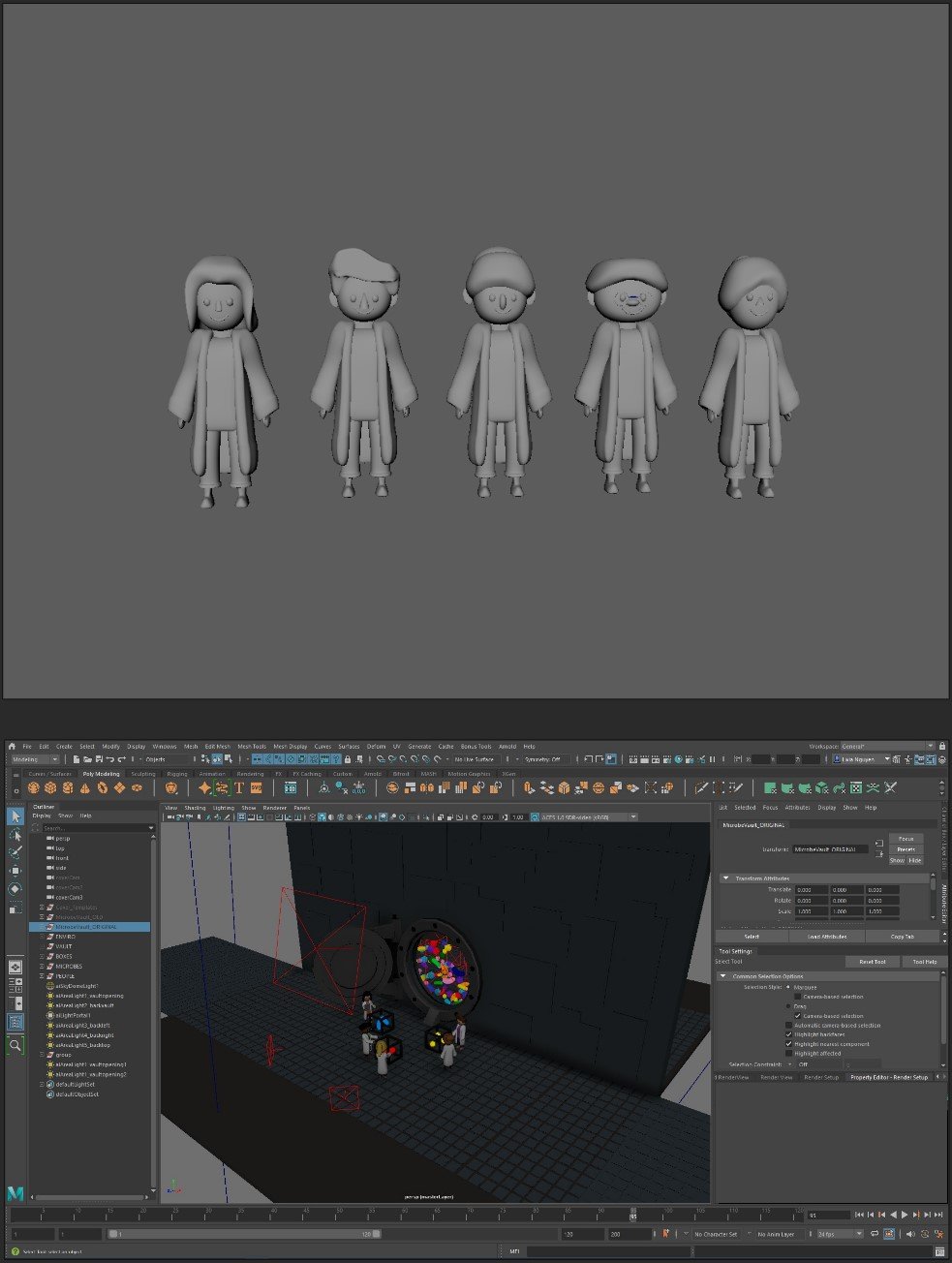Click the Extrude shelf icon
The height and width of the screenshot is (1263, 952).
pos(529,787)
